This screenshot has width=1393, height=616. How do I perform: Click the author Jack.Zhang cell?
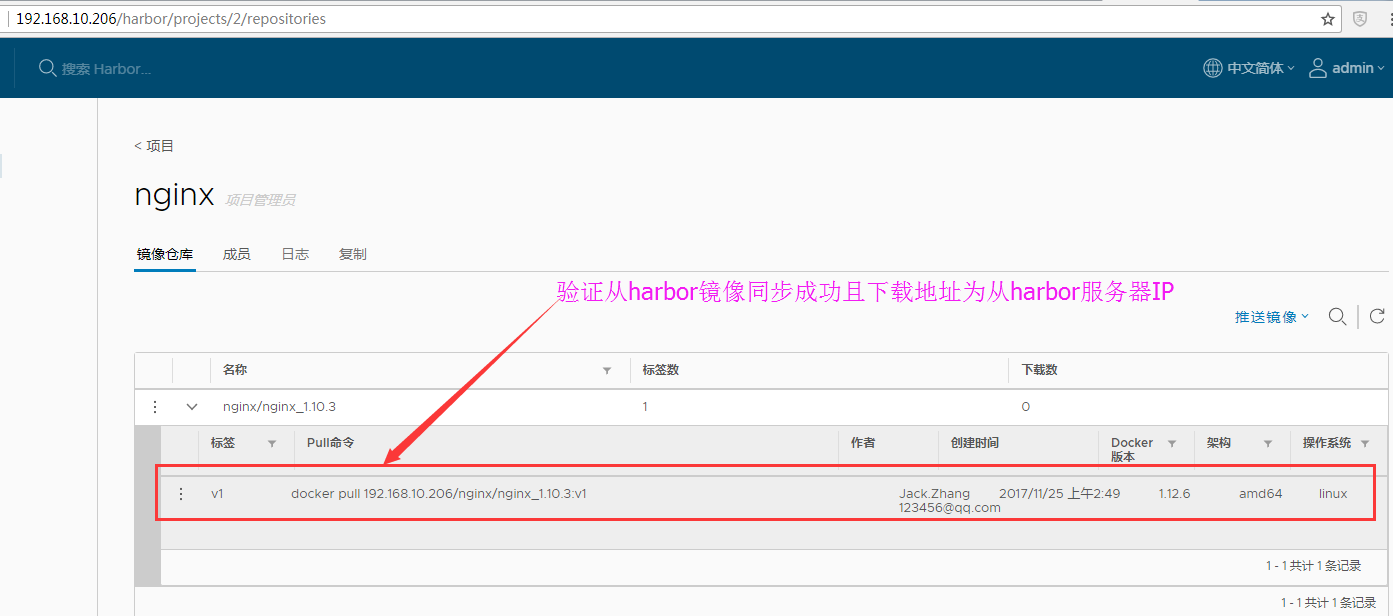click(x=949, y=500)
